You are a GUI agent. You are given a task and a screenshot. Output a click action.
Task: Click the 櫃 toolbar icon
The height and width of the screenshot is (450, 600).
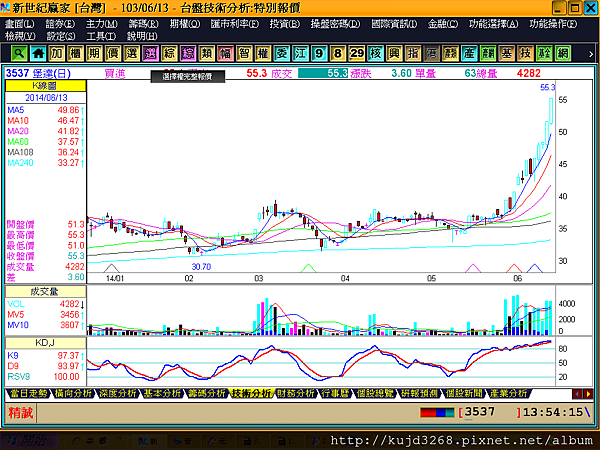coord(75,53)
